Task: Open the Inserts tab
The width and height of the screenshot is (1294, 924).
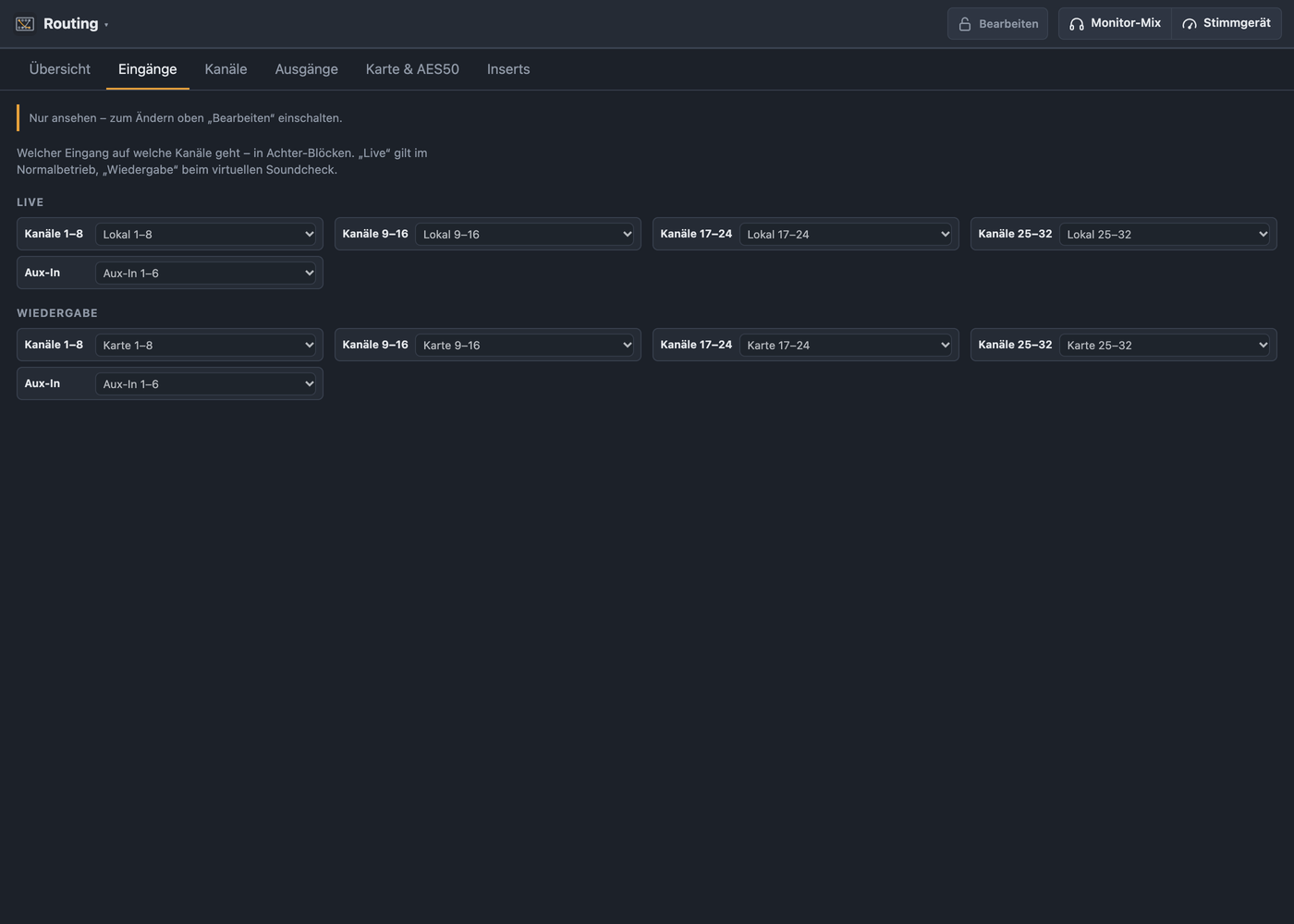Action: pyautogui.click(x=508, y=69)
